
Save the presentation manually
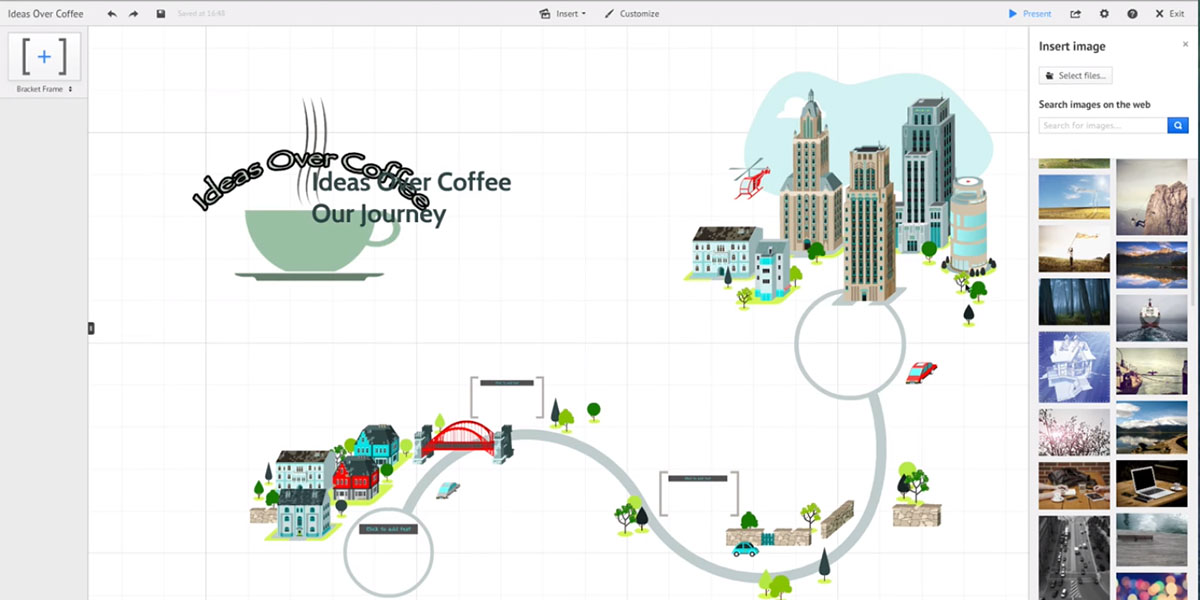(161, 13)
